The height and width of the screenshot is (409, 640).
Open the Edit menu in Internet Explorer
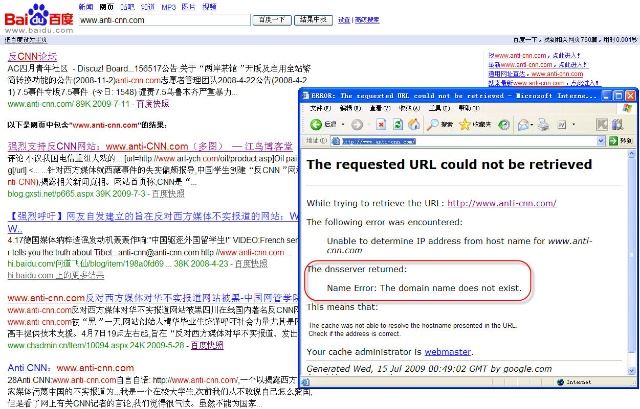pyautogui.click(x=351, y=108)
